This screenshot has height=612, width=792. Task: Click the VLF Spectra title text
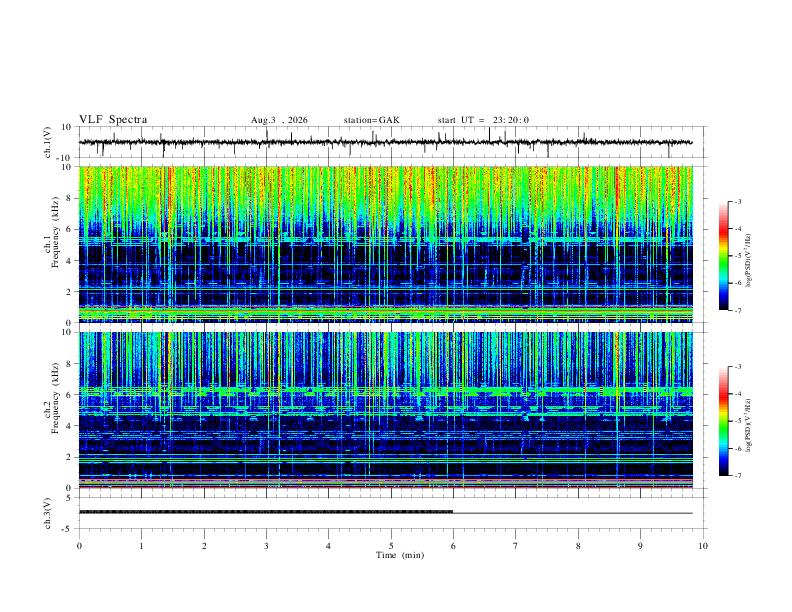(113, 120)
